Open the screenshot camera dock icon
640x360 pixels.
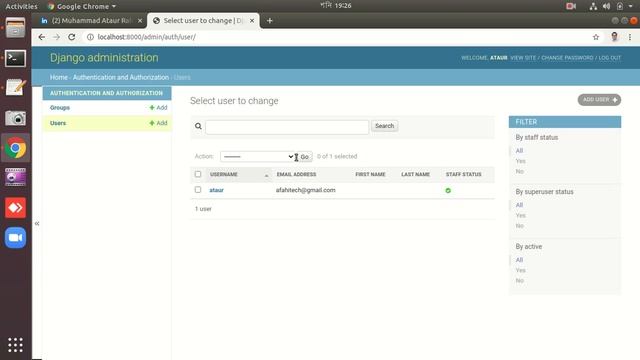pos(16,118)
